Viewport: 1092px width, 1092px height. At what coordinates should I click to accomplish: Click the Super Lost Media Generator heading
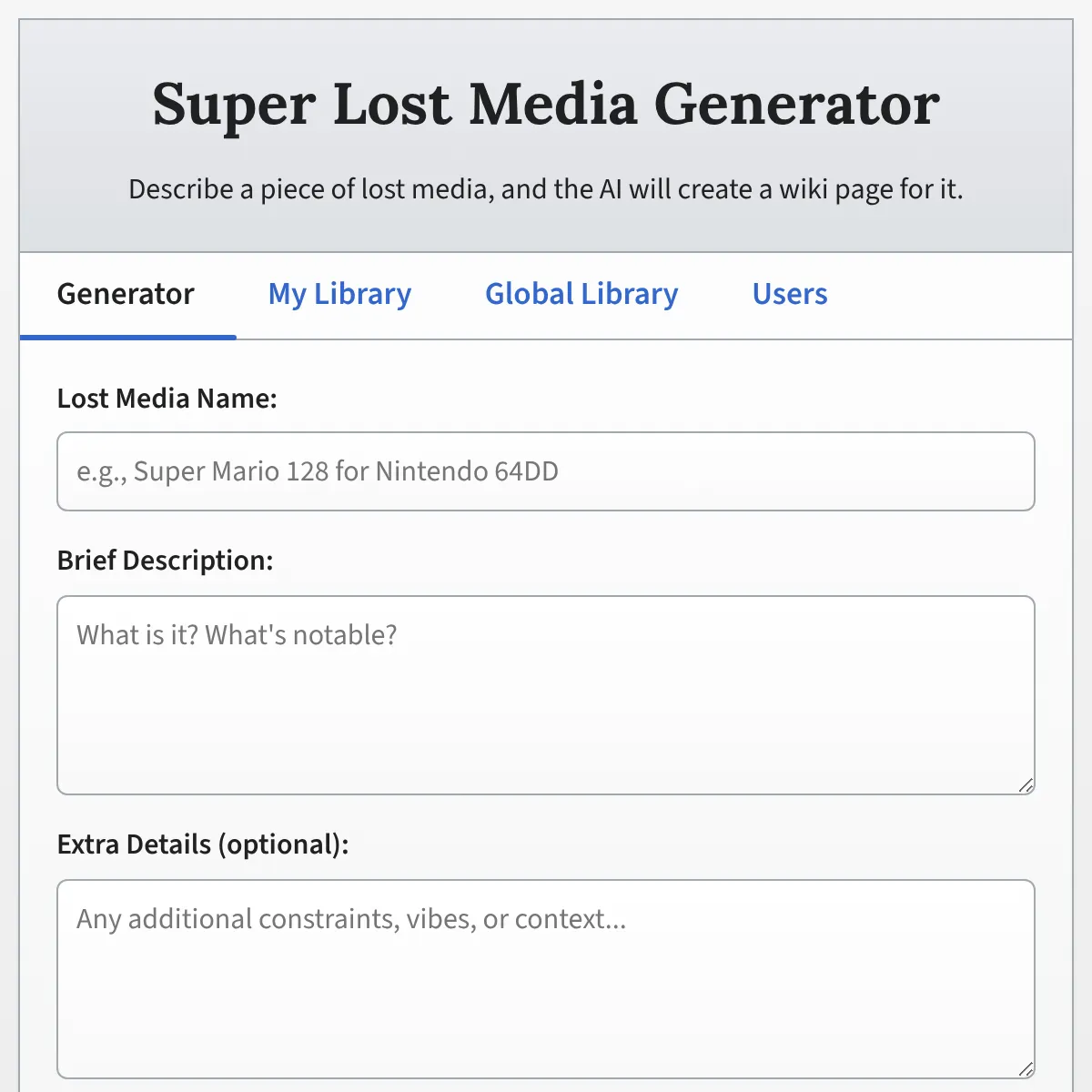(x=546, y=104)
